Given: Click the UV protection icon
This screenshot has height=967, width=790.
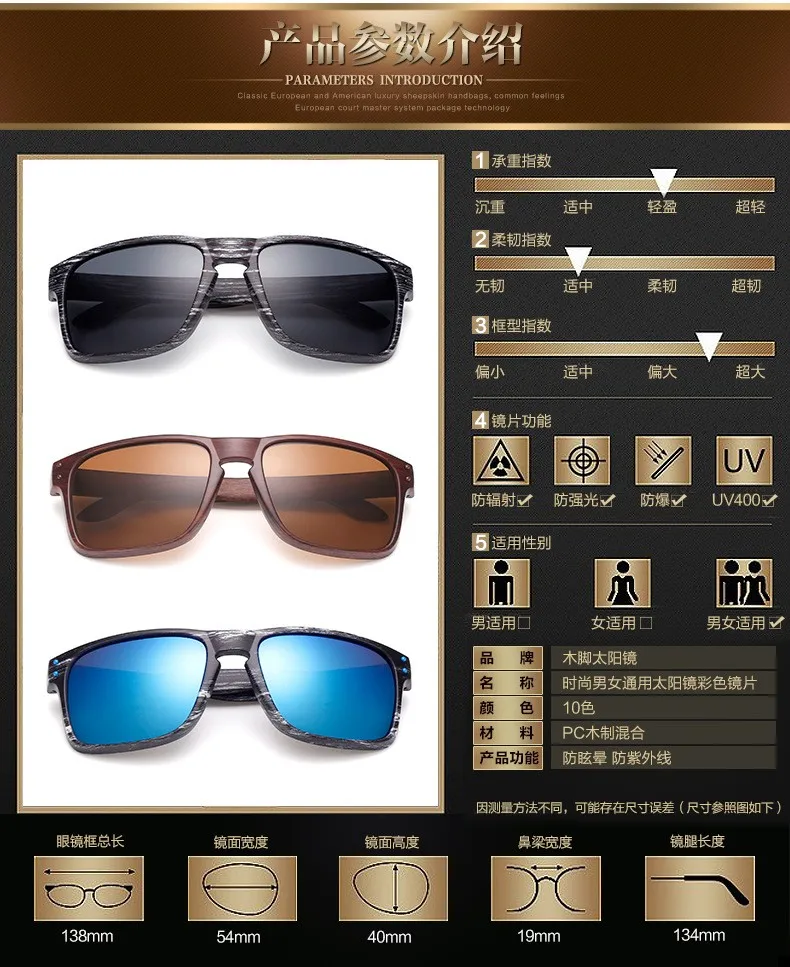Looking at the screenshot, I should (744, 461).
